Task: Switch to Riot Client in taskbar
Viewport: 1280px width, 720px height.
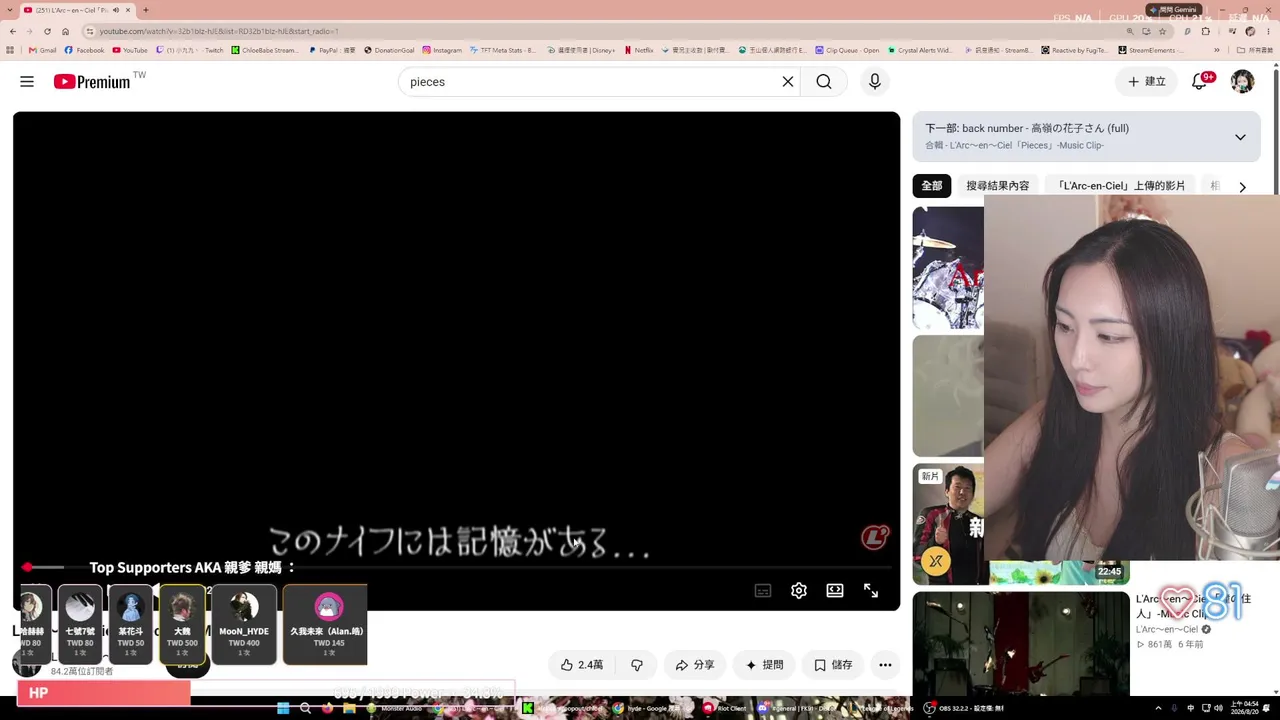Action: tap(726, 708)
